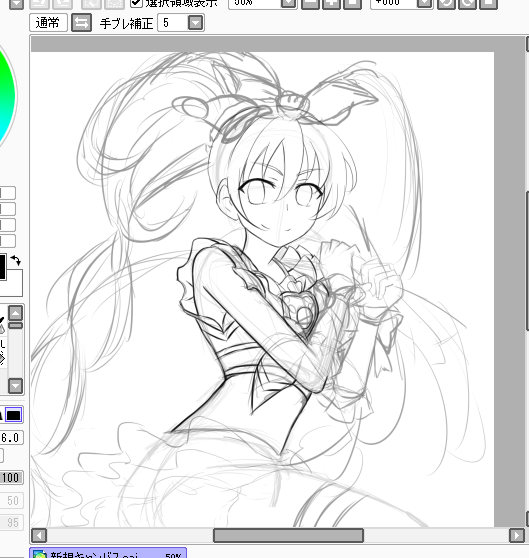Select the flat black brush edge shape
Screen dimensions: 529x558
click(x=14, y=415)
